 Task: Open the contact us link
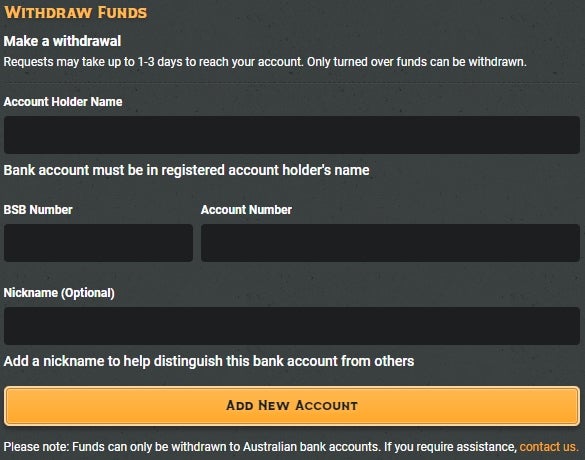pos(549,447)
